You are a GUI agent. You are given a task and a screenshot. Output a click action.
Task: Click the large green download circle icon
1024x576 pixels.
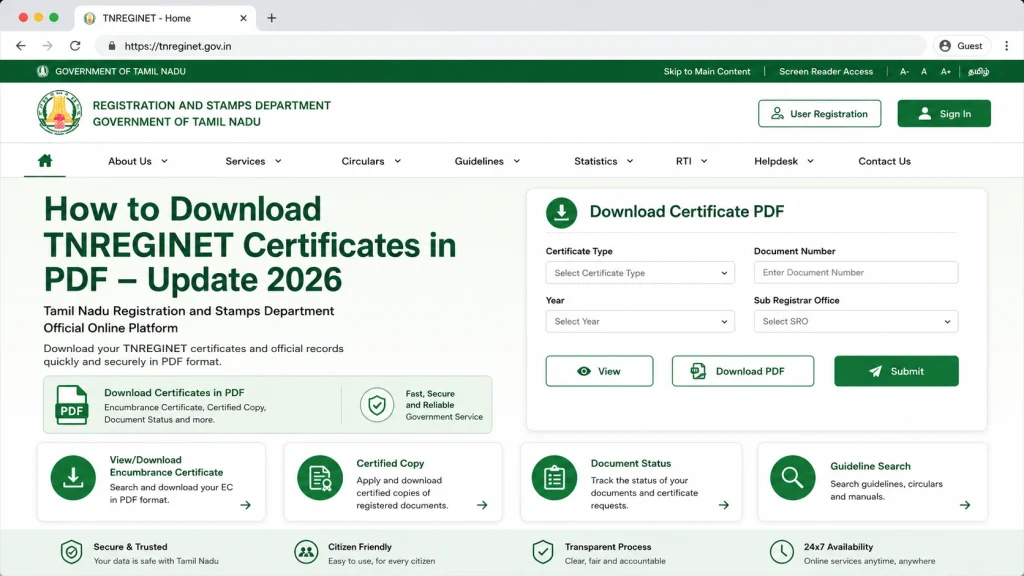tap(561, 212)
